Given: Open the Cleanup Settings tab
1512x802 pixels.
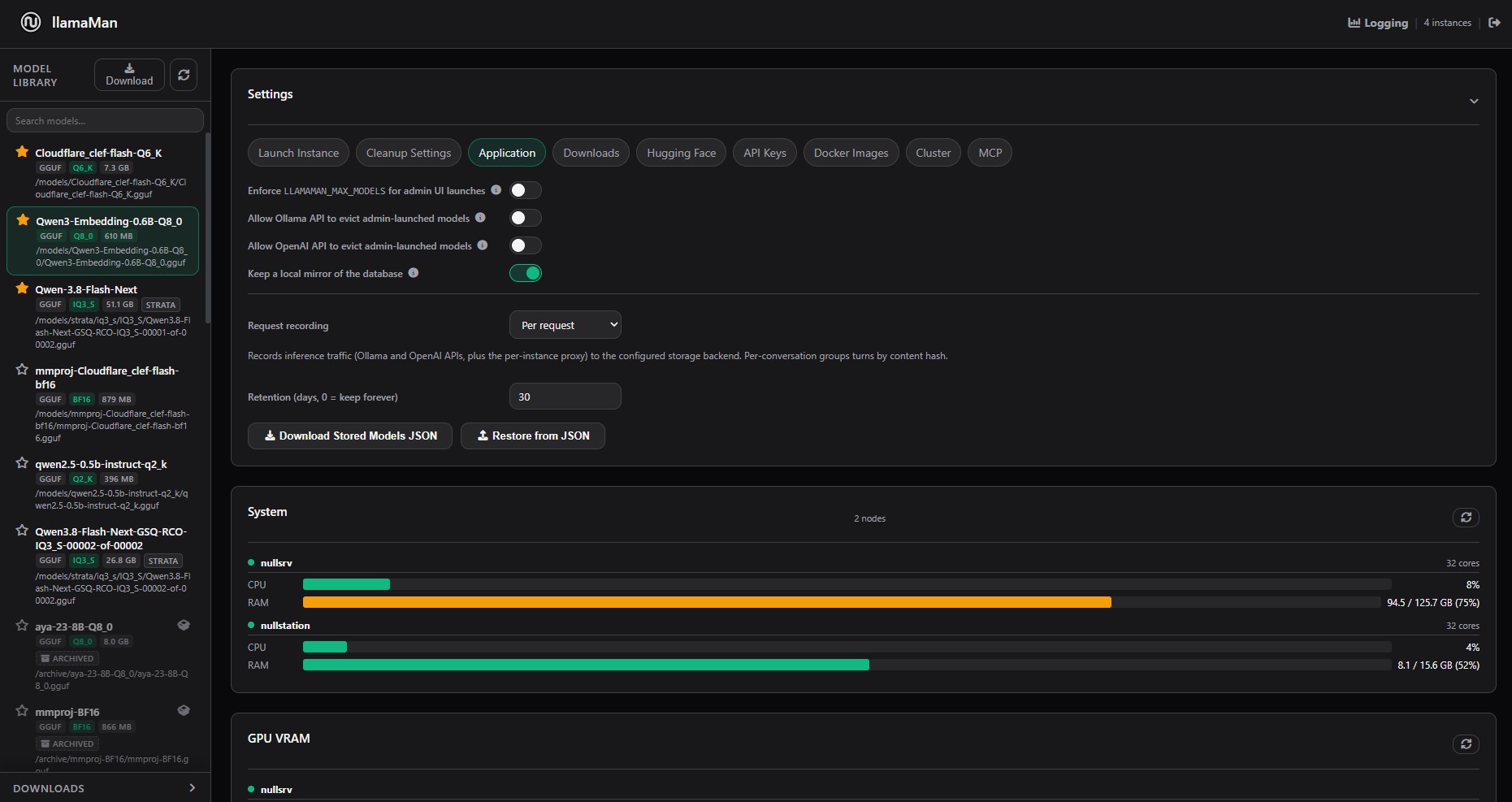Looking at the screenshot, I should [409, 153].
